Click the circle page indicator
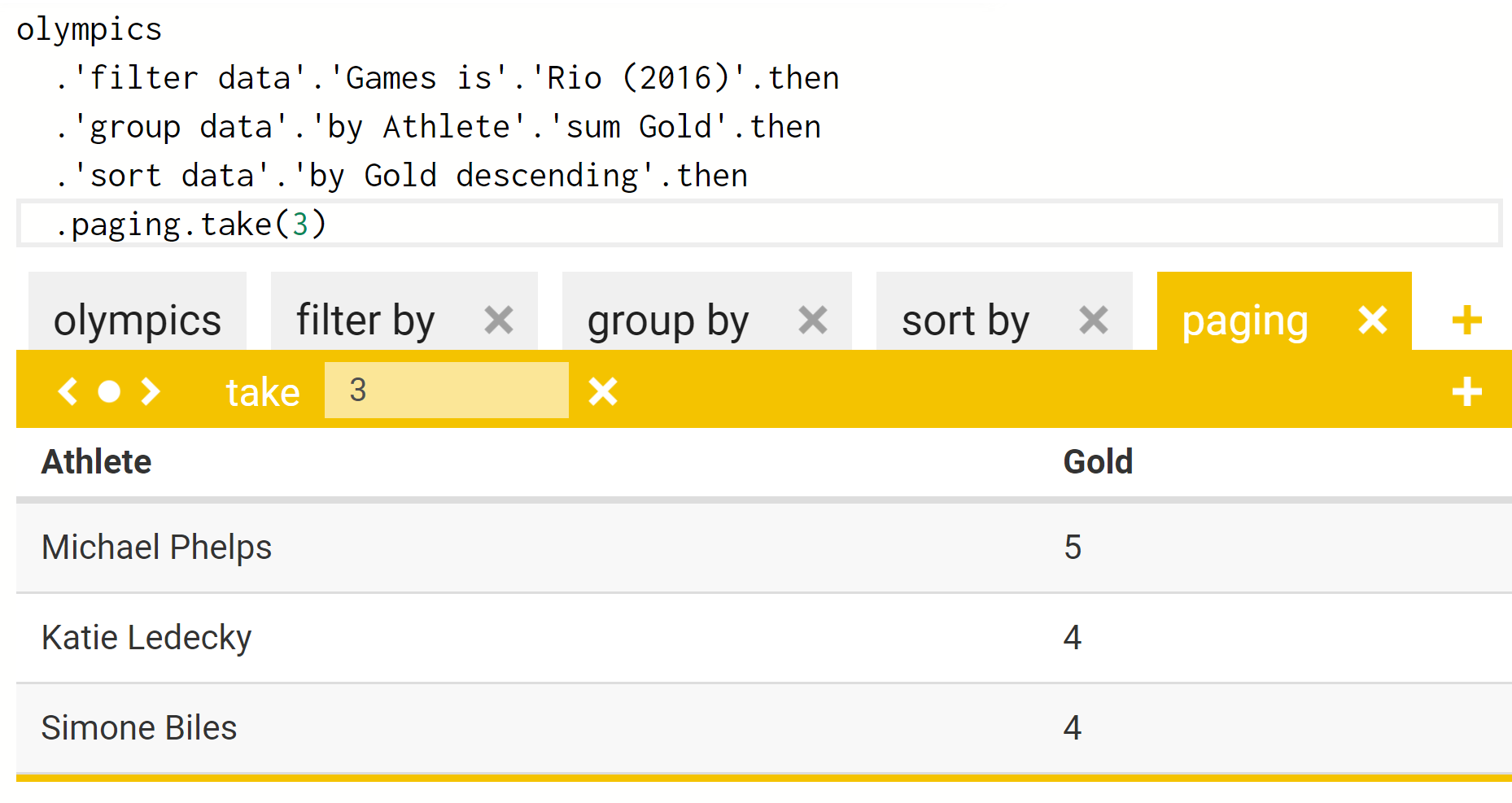1512x803 pixels. (109, 391)
